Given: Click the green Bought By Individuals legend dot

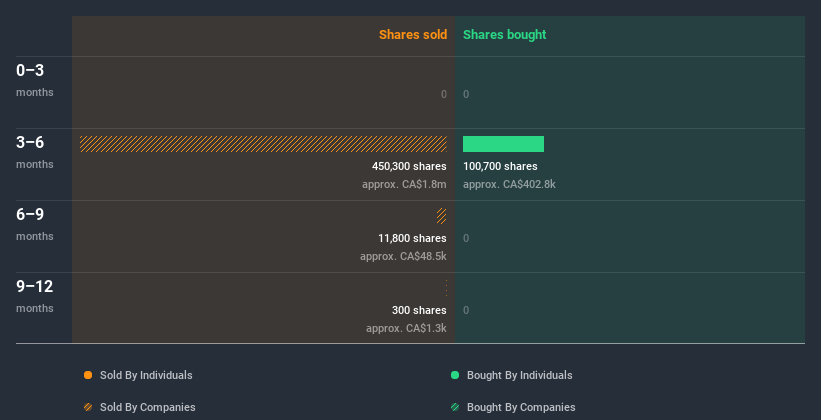Looking at the screenshot, I should 455,375.
